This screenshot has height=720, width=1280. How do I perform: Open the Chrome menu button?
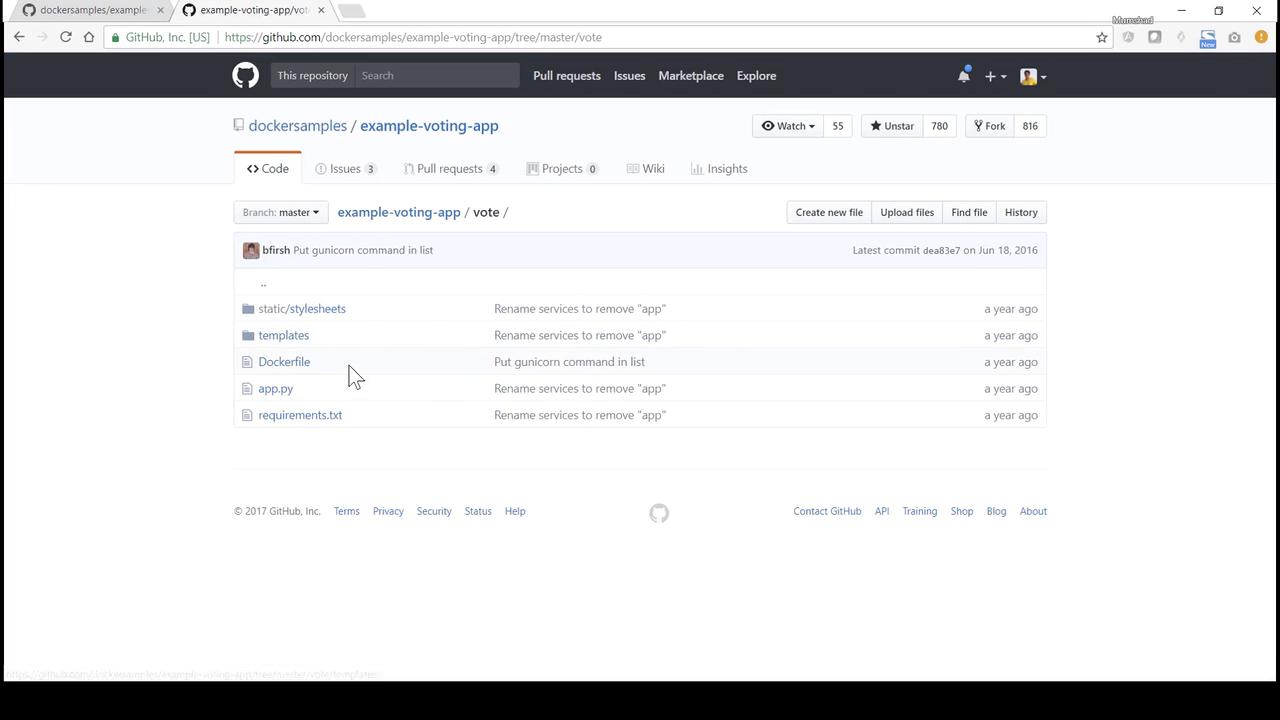(1260, 37)
